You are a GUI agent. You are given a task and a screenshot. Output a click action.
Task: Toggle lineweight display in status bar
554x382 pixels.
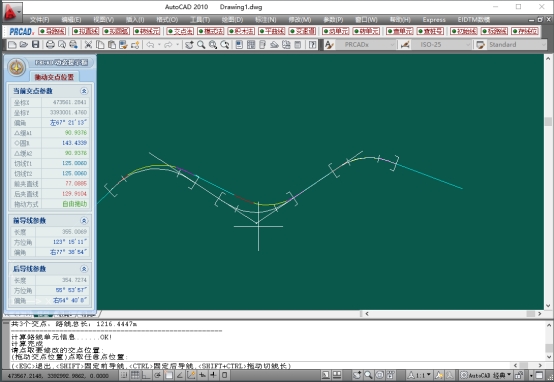(213, 375)
